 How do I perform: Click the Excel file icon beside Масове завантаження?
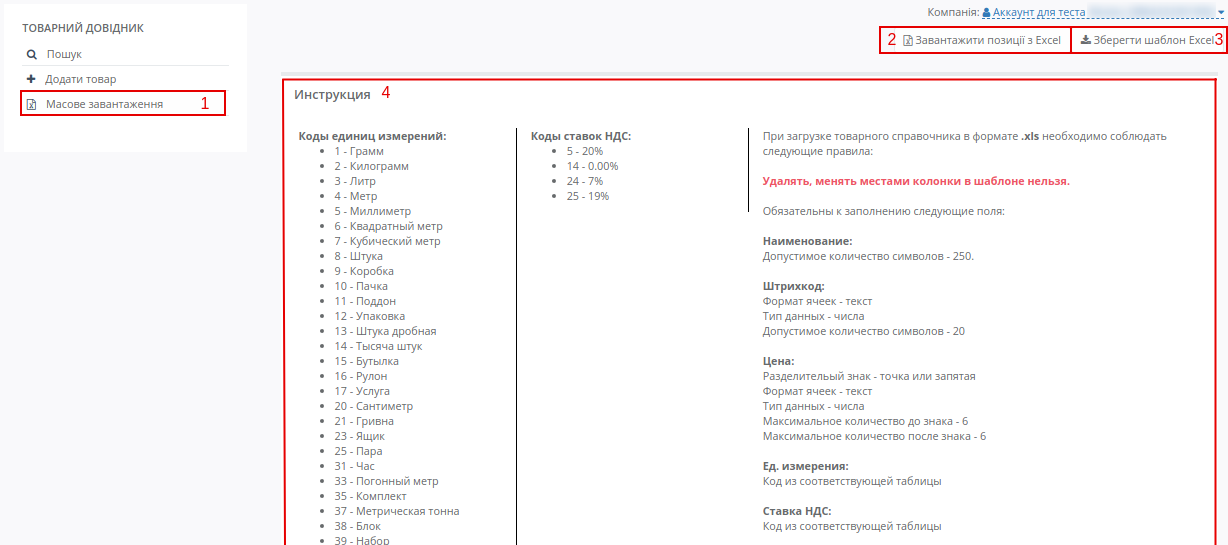point(31,104)
